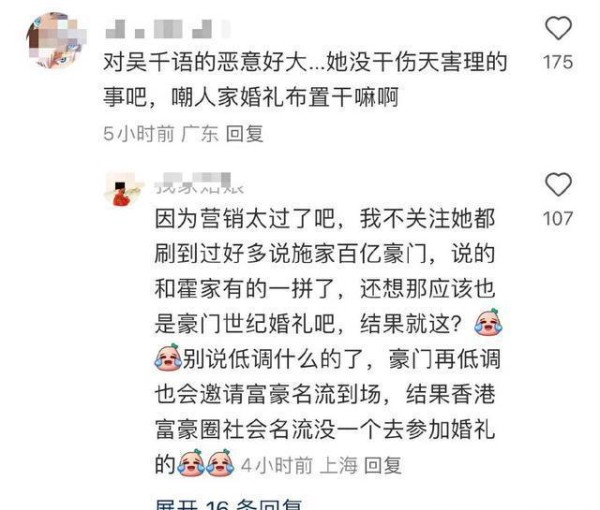Tap second crying emoji before 4小时前
Image resolution: width=600 pixels, height=510 pixels.
pos(220,463)
